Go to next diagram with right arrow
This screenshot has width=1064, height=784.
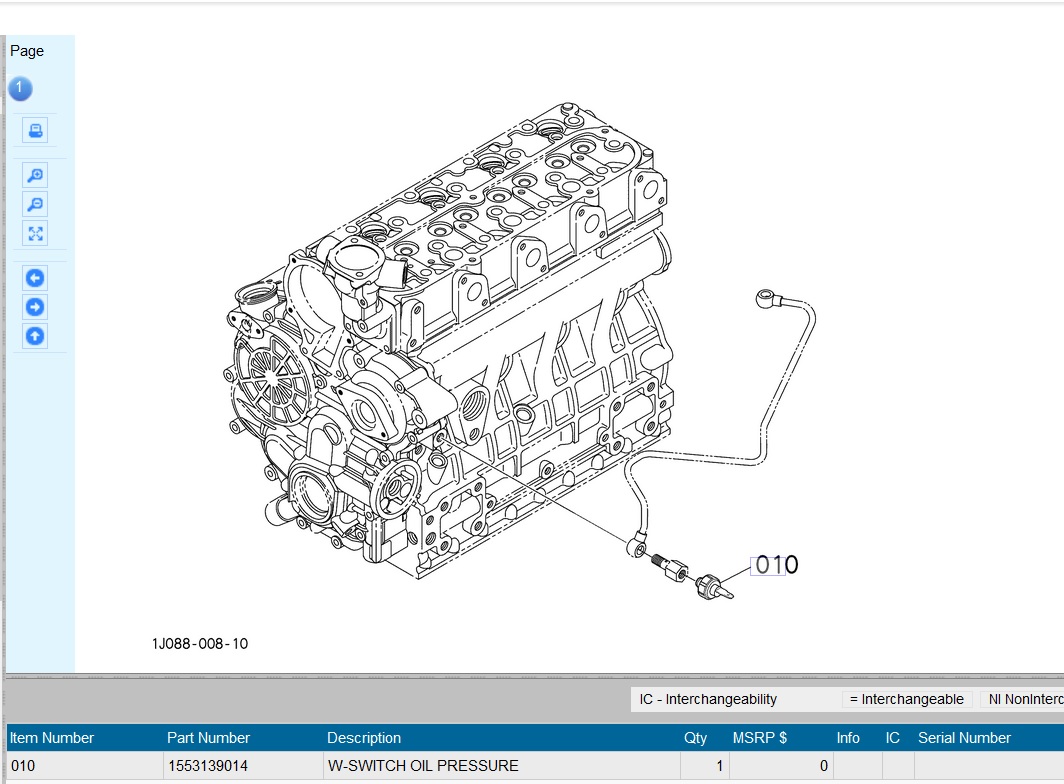(35, 307)
